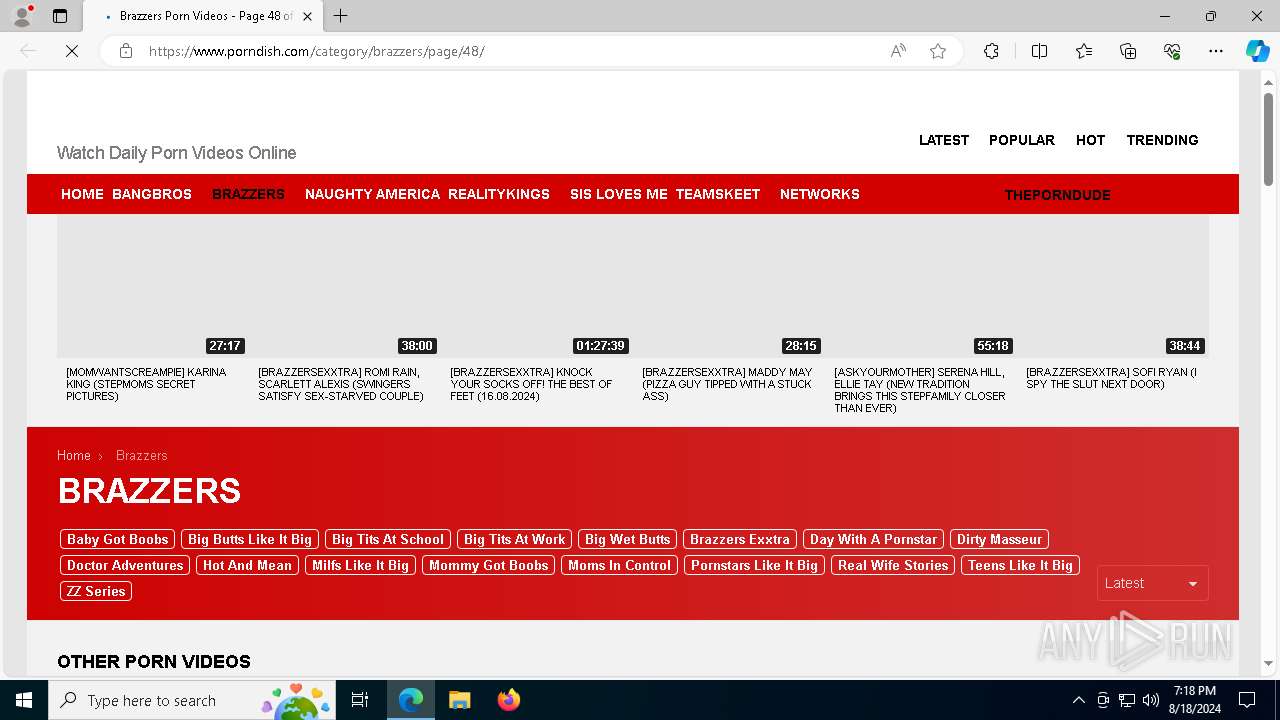Open Task View on taskbar

coord(360,700)
